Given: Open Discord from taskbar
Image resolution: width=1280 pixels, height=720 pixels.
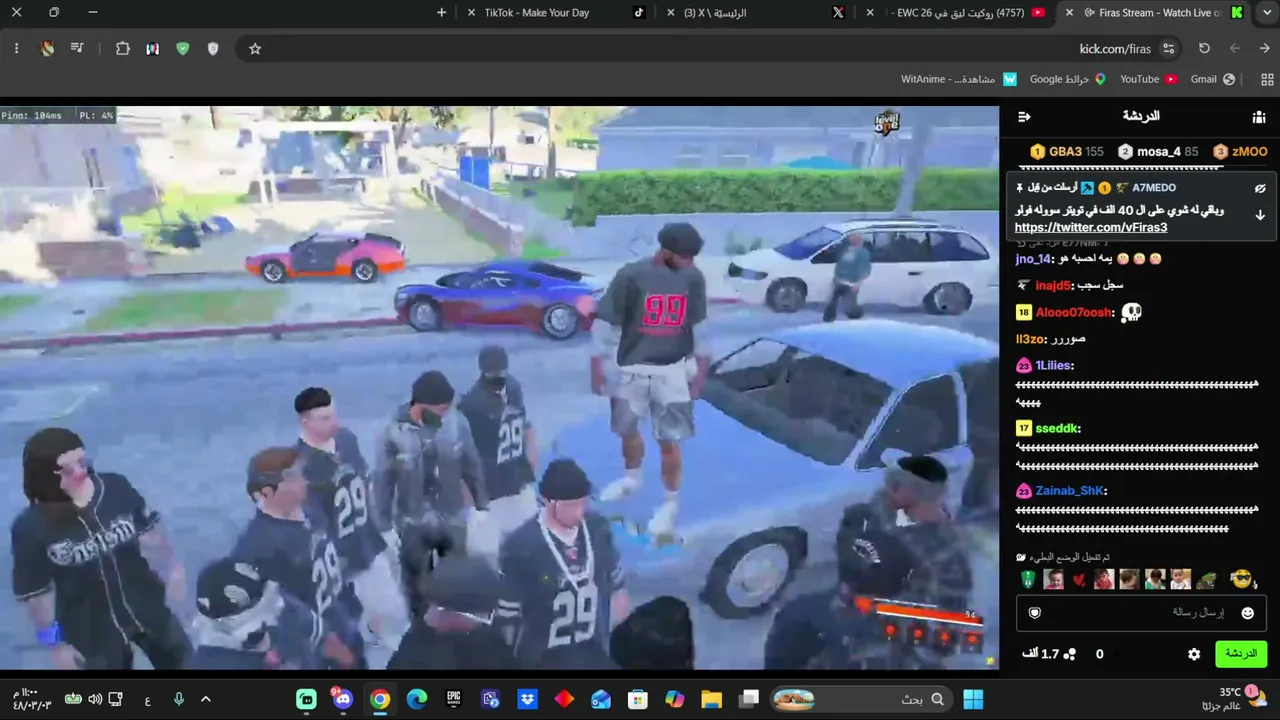Looking at the screenshot, I should click(343, 699).
